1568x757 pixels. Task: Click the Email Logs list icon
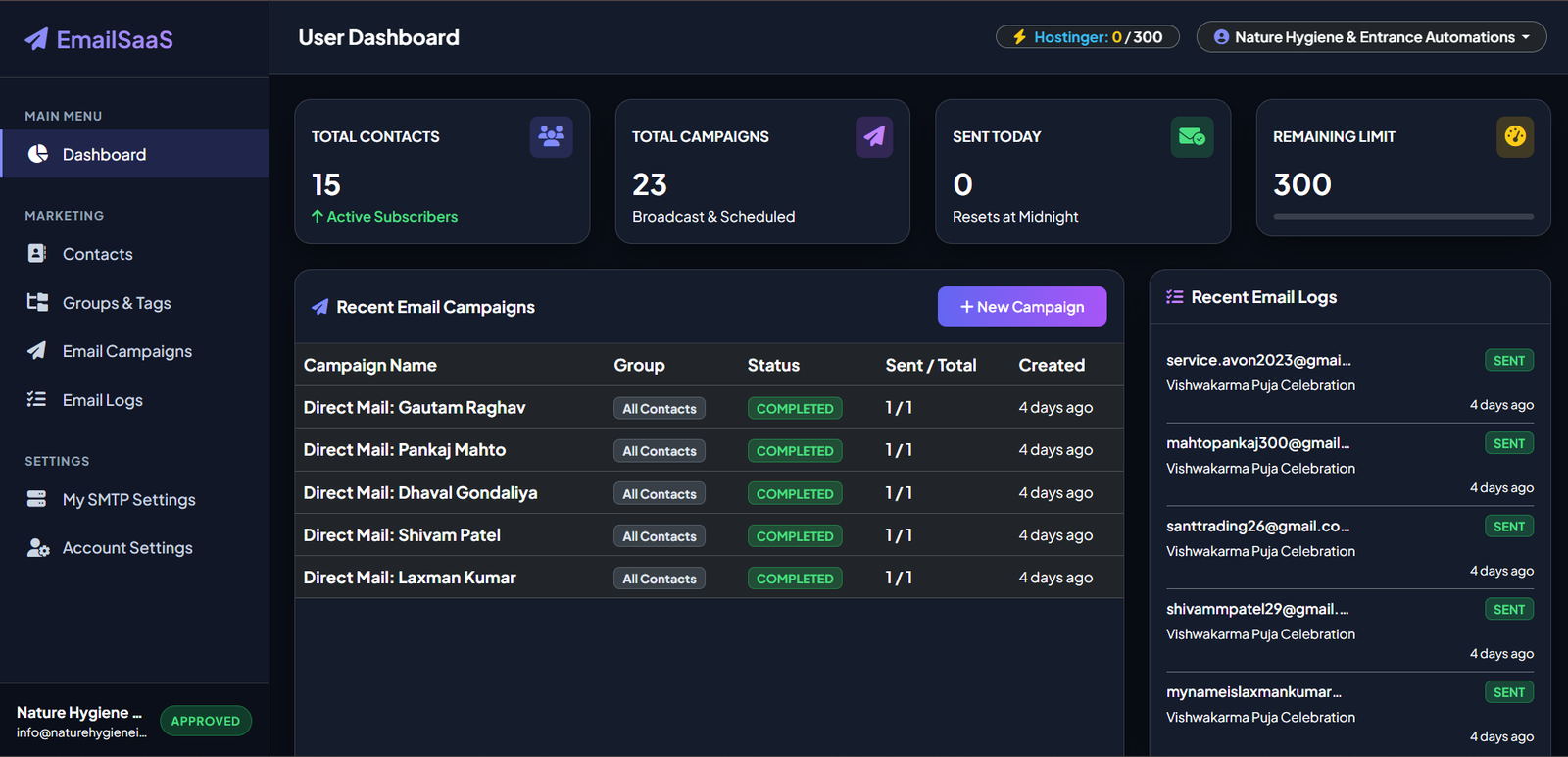tap(37, 399)
